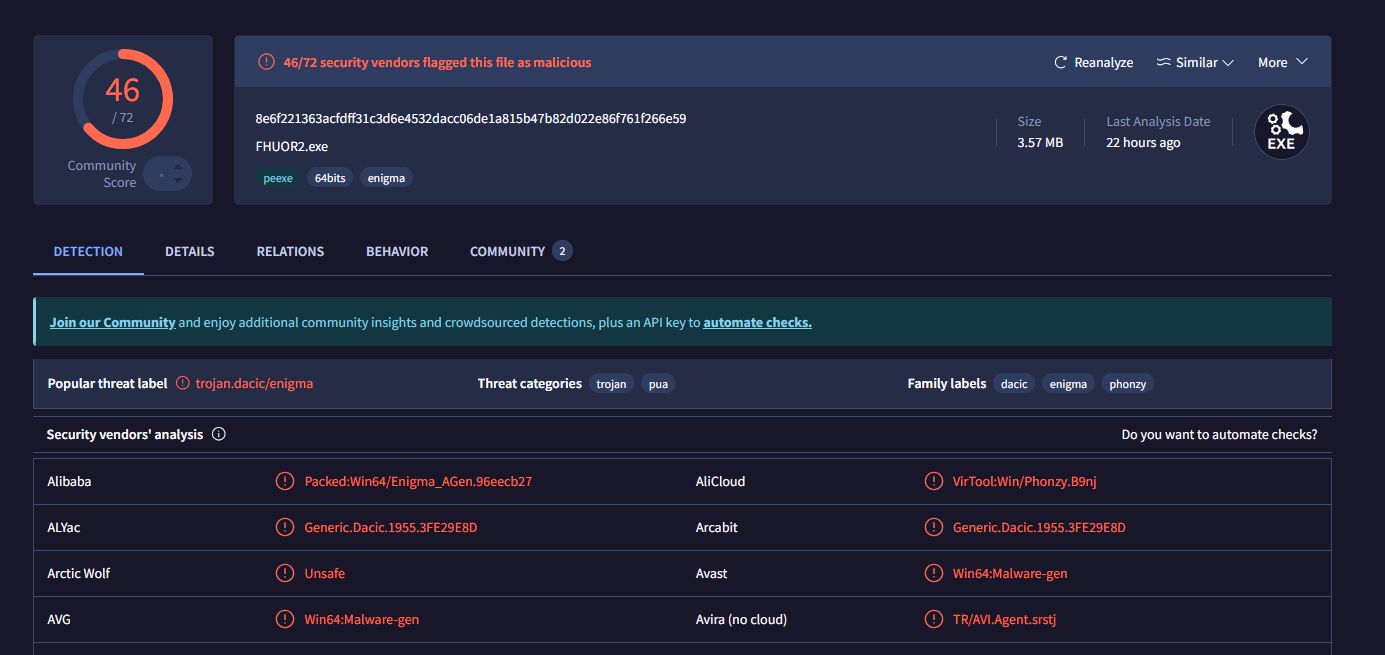Click the info icon beside Security vendors' analysis
1385x655 pixels.
tap(219, 435)
